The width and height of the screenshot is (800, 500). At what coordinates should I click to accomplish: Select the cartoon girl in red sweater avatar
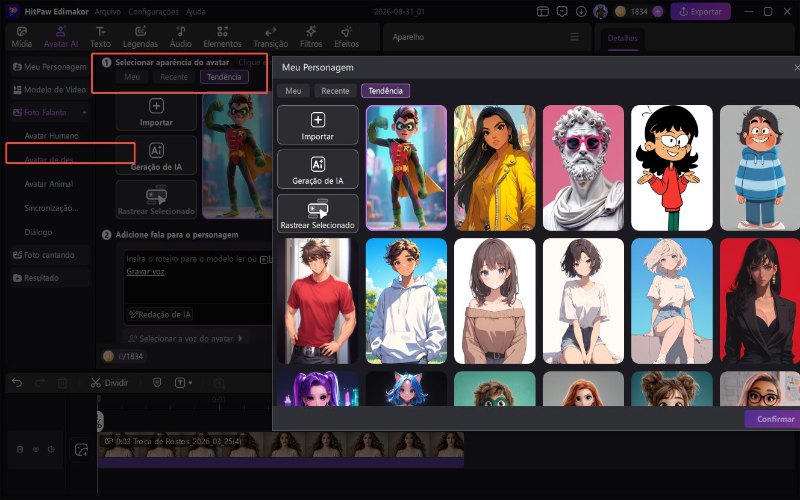(671, 168)
